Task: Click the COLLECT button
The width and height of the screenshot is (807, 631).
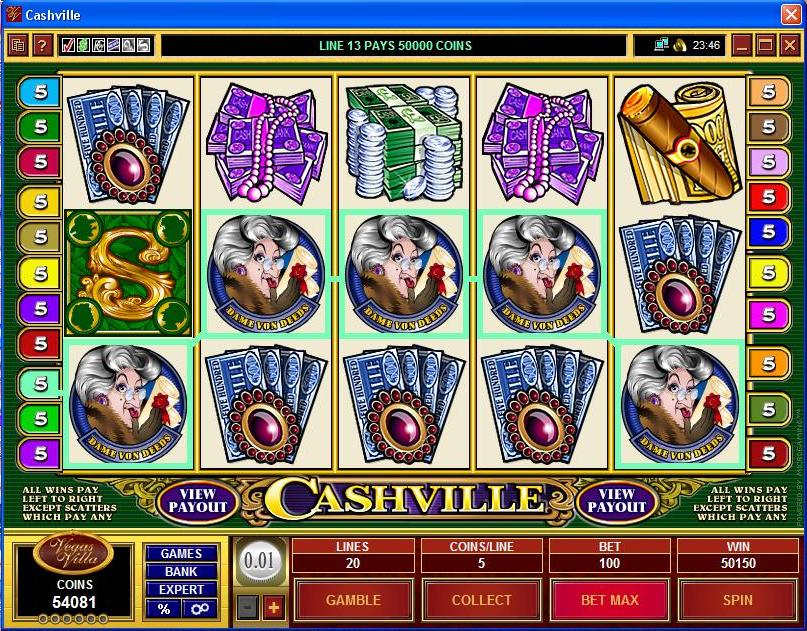Action: [481, 600]
